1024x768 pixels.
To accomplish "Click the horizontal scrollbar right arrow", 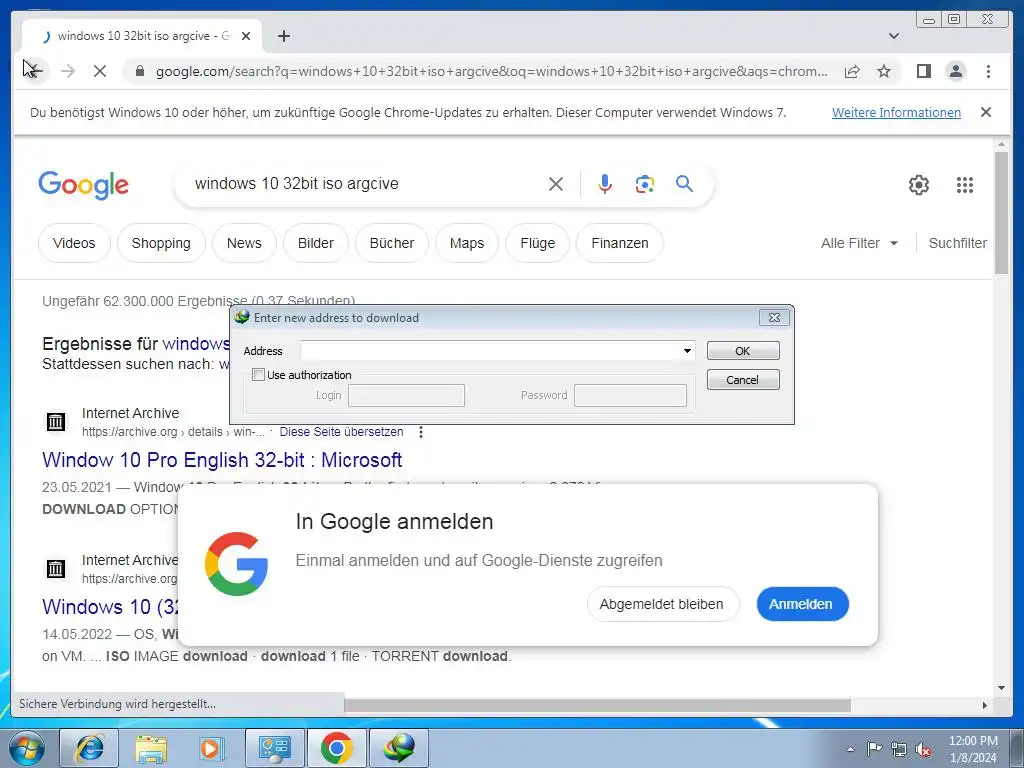I will (985, 705).
